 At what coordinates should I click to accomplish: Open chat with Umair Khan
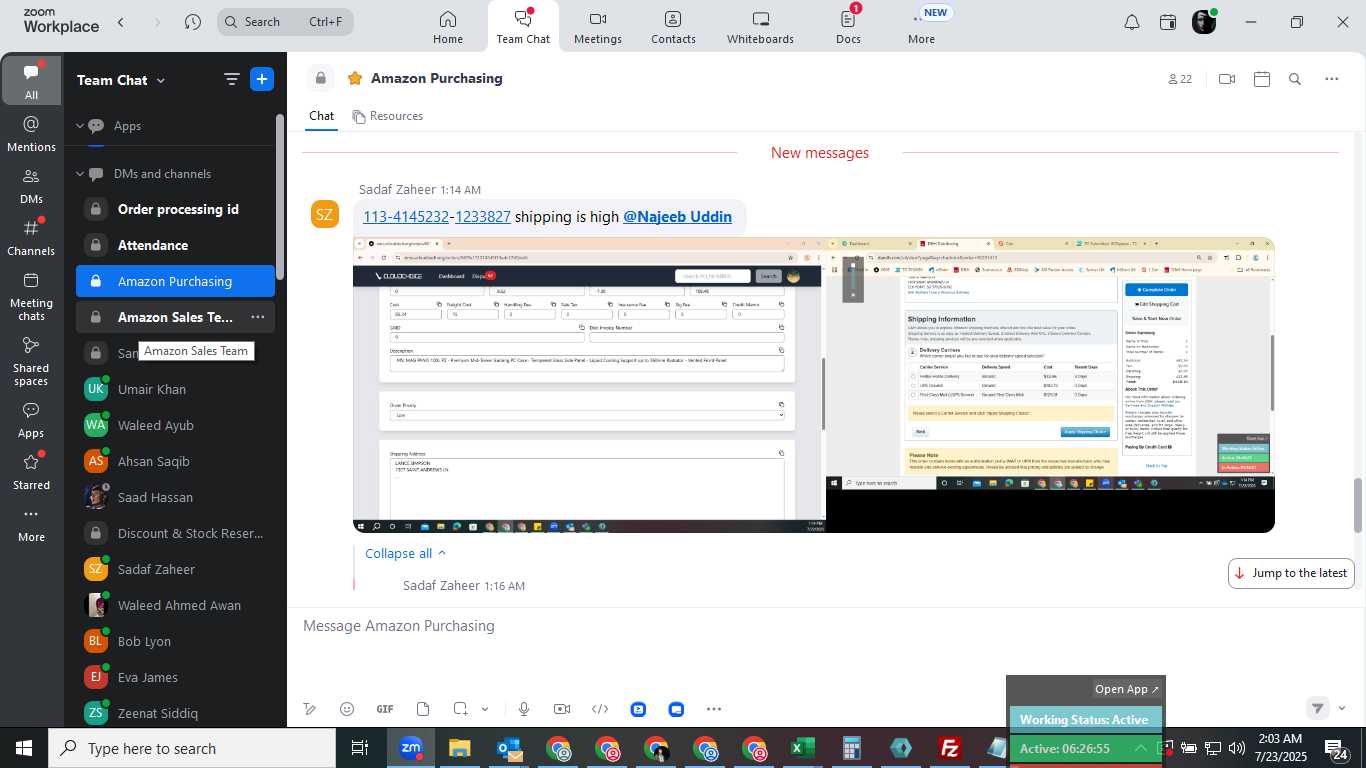click(175, 389)
